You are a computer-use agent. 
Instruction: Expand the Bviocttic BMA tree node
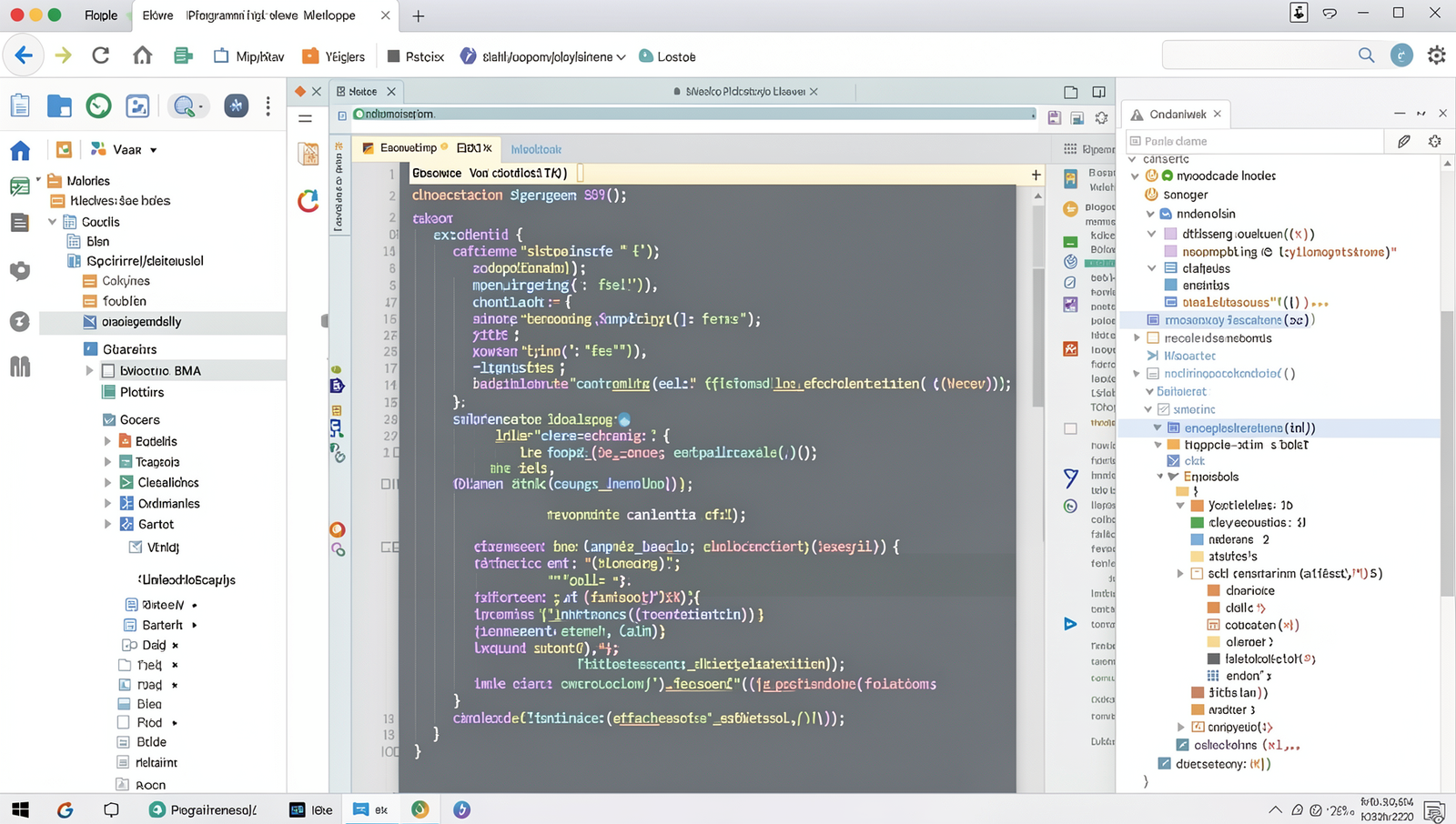click(89, 371)
